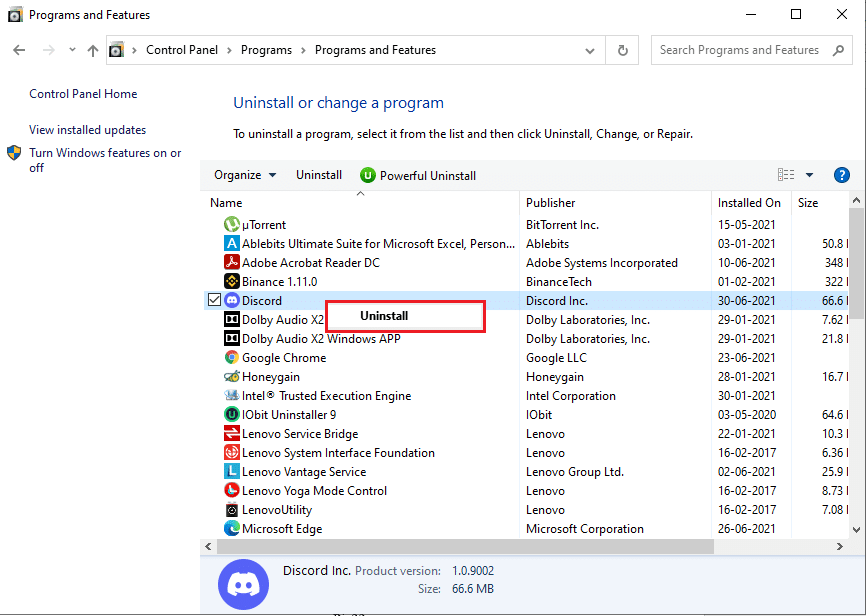The image size is (866, 616).
Task: Click the Binance 1.11.0 icon
Action: coord(232,282)
